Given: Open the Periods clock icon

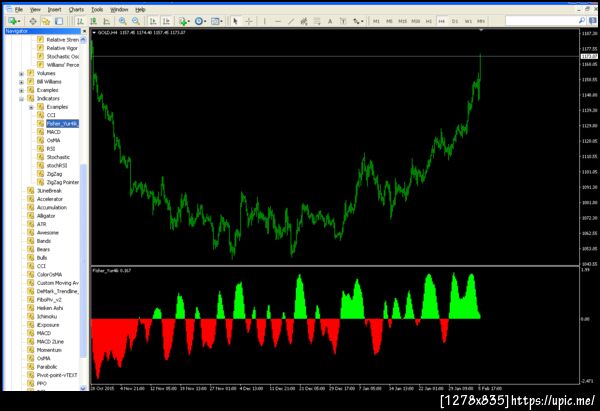Looking at the screenshot, I should [199, 21].
